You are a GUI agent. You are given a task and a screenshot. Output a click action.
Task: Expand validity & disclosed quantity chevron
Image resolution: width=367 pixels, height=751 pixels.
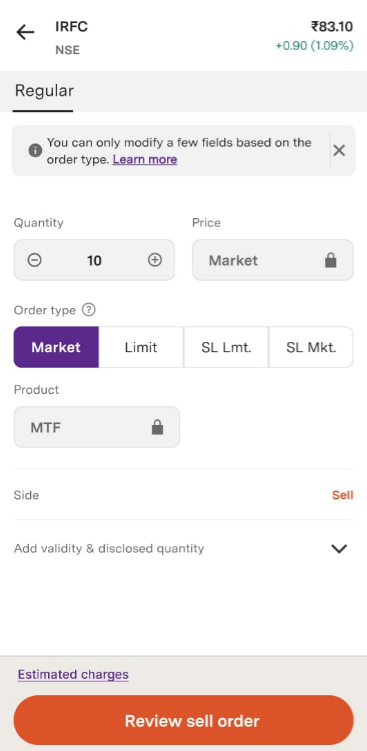tap(339, 548)
